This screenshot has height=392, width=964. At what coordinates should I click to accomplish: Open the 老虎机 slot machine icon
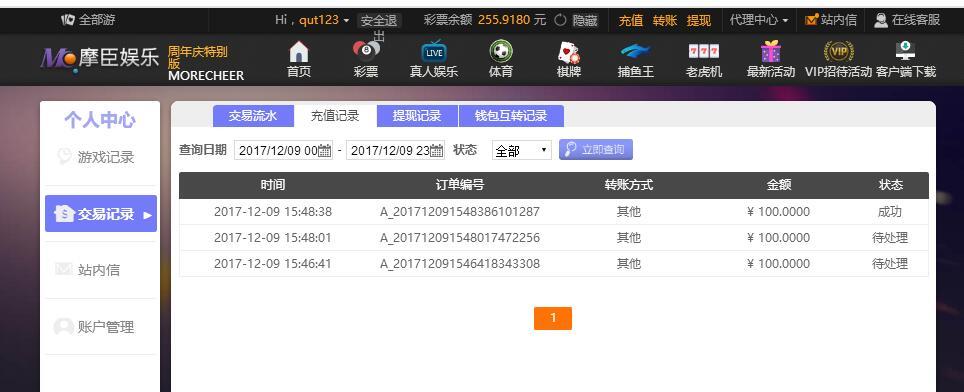click(703, 52)
